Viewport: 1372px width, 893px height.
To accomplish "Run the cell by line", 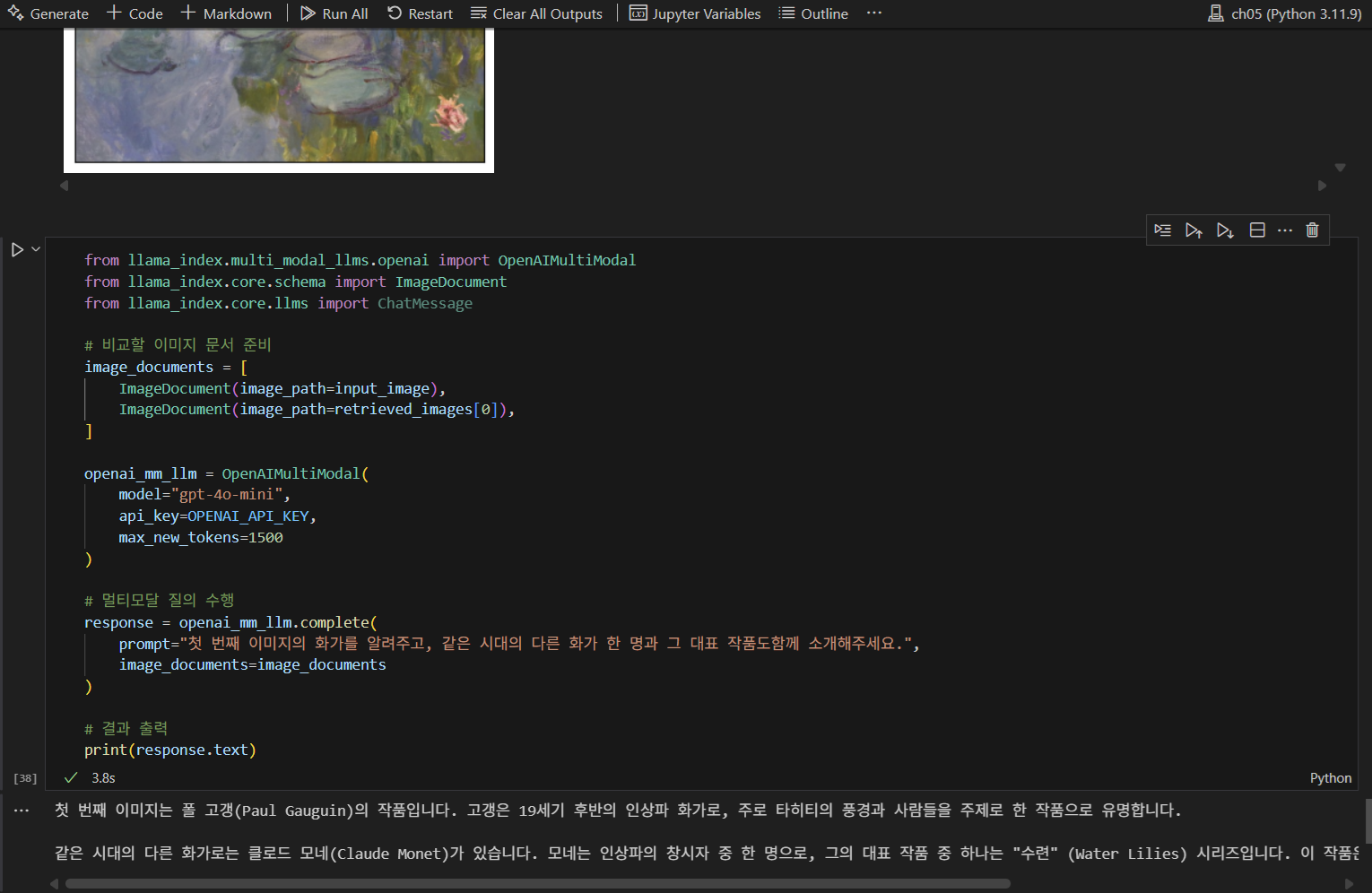I will click(1163, 230).
